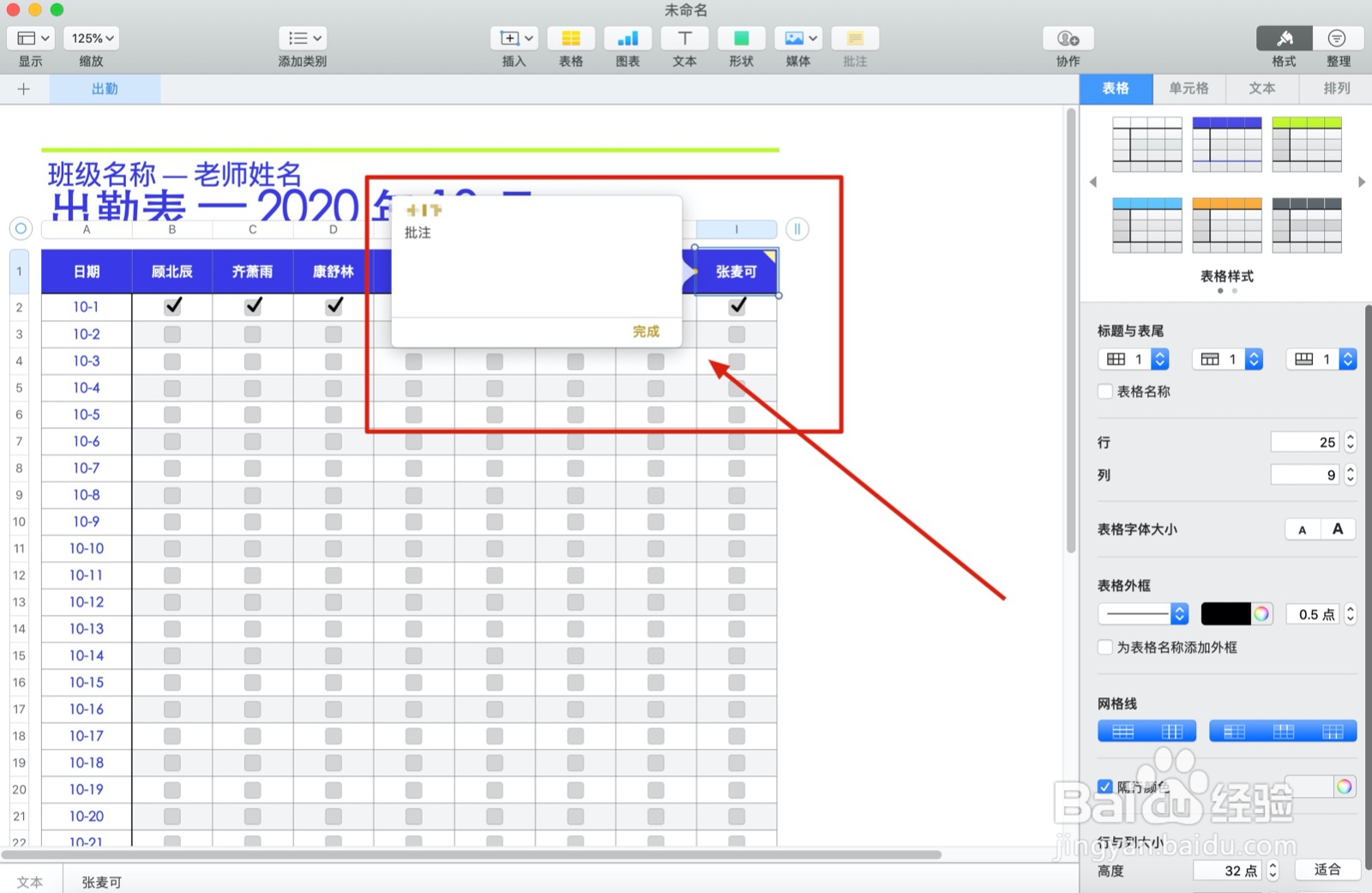The image size is (1372, 893).
Task: Choose the orange header table style
Action: coord(1227,225)
